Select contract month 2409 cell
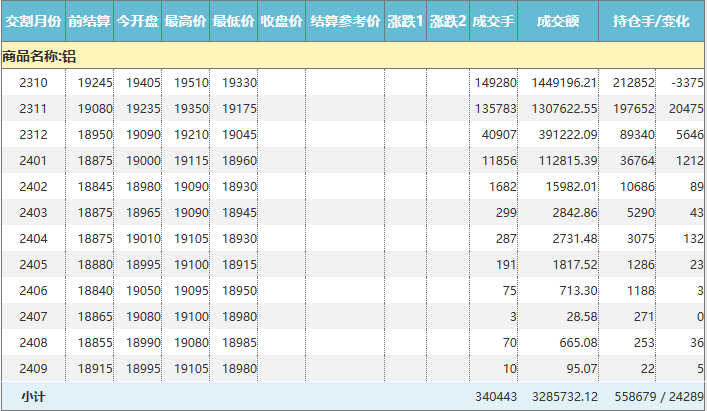 [34, 368]
